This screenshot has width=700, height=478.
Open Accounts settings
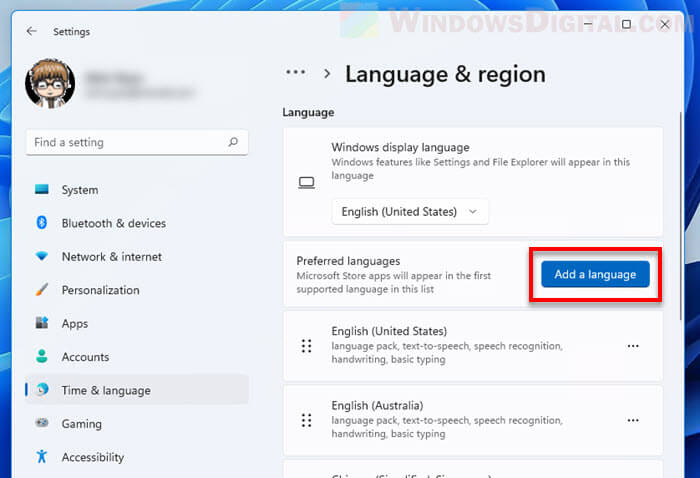(137, 357)
